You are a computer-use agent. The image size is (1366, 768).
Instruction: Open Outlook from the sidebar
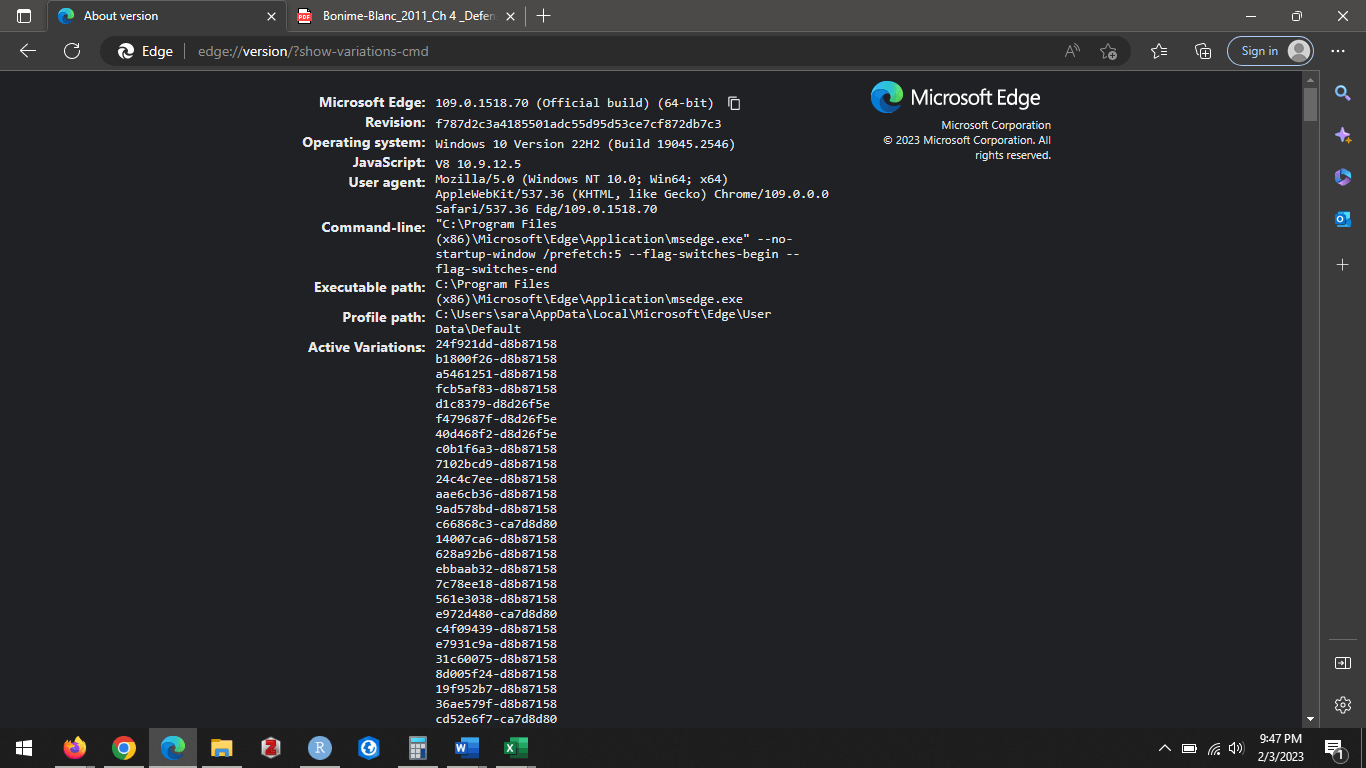[1343, 218]
